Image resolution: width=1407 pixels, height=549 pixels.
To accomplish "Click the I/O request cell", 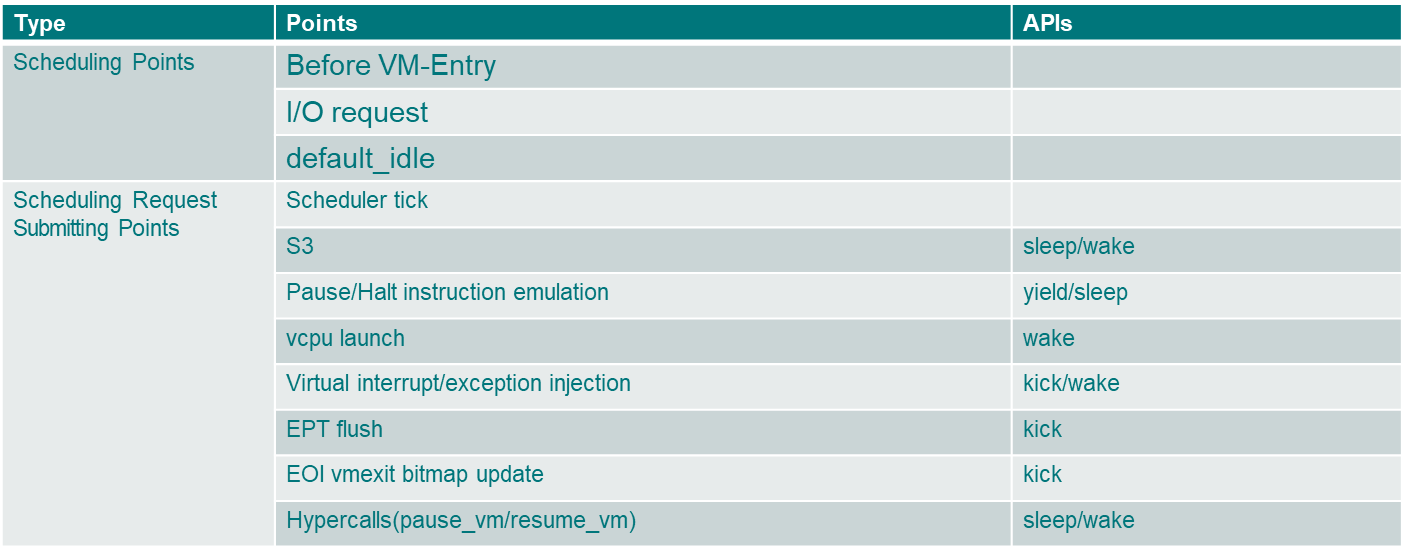I will pyautogui.click(x=357, y=112).
